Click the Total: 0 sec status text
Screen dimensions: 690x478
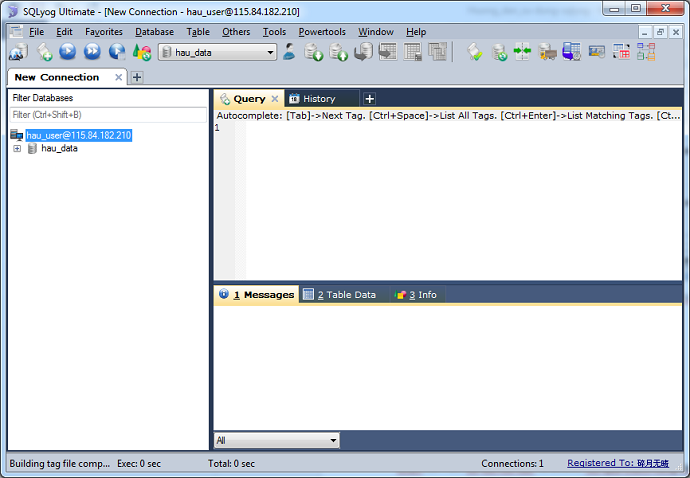pyautogui.click(x=231, y=463)
